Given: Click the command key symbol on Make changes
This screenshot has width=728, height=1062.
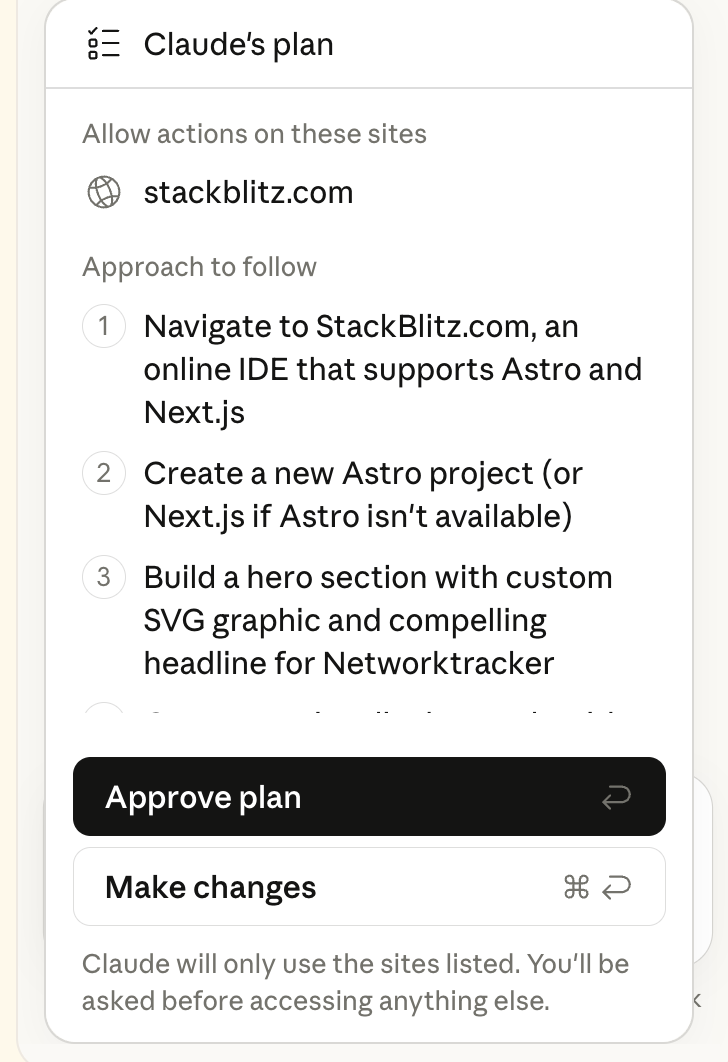Looking at the screenshot, I should click(577, 887).
